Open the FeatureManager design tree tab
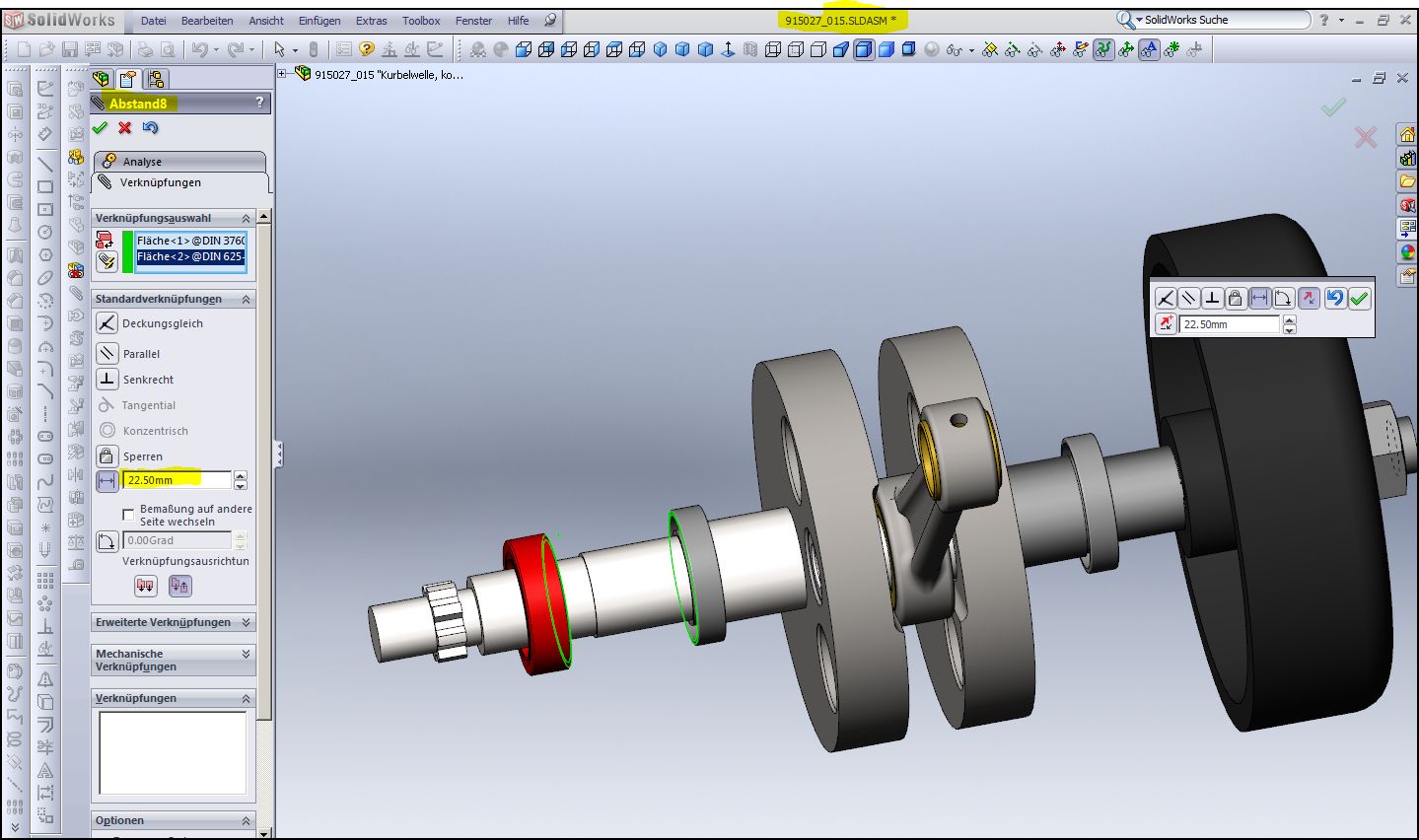Screen dimensions: 1419x840 tap(102, 79)
